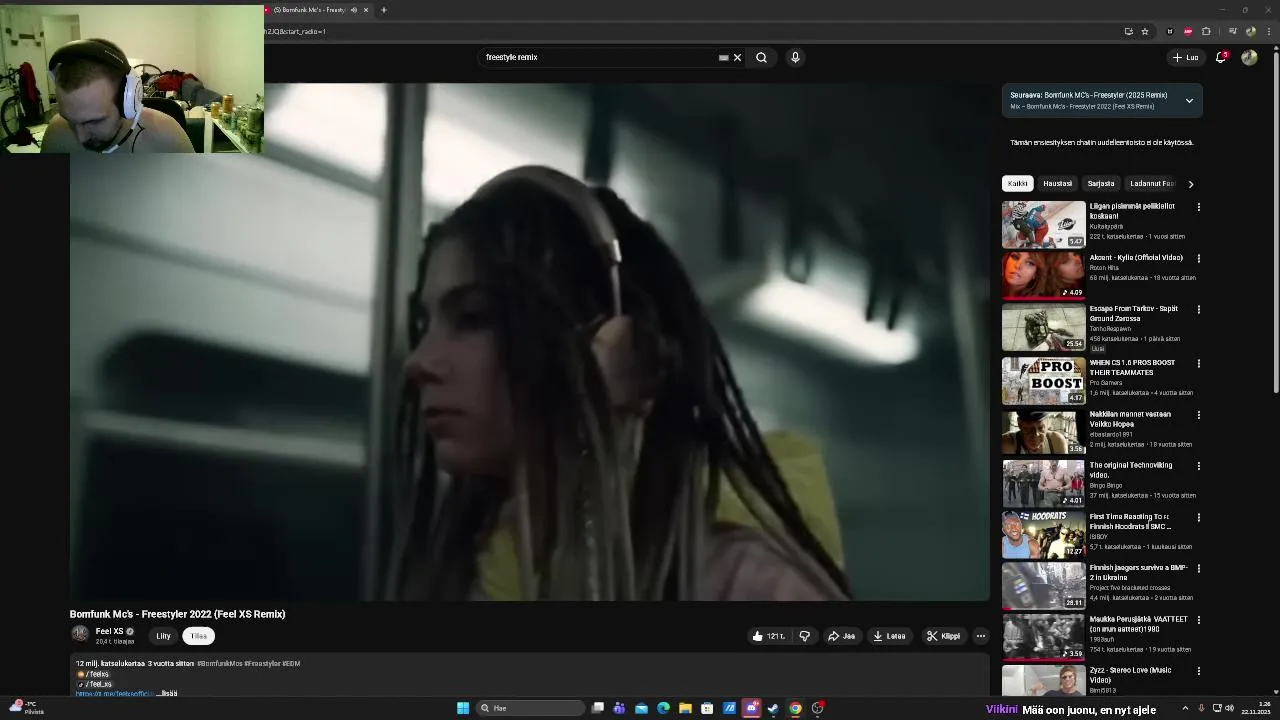Select the Kaikki filter chip
Viewport: 1280px width, 720px height.
(1017, 184)
